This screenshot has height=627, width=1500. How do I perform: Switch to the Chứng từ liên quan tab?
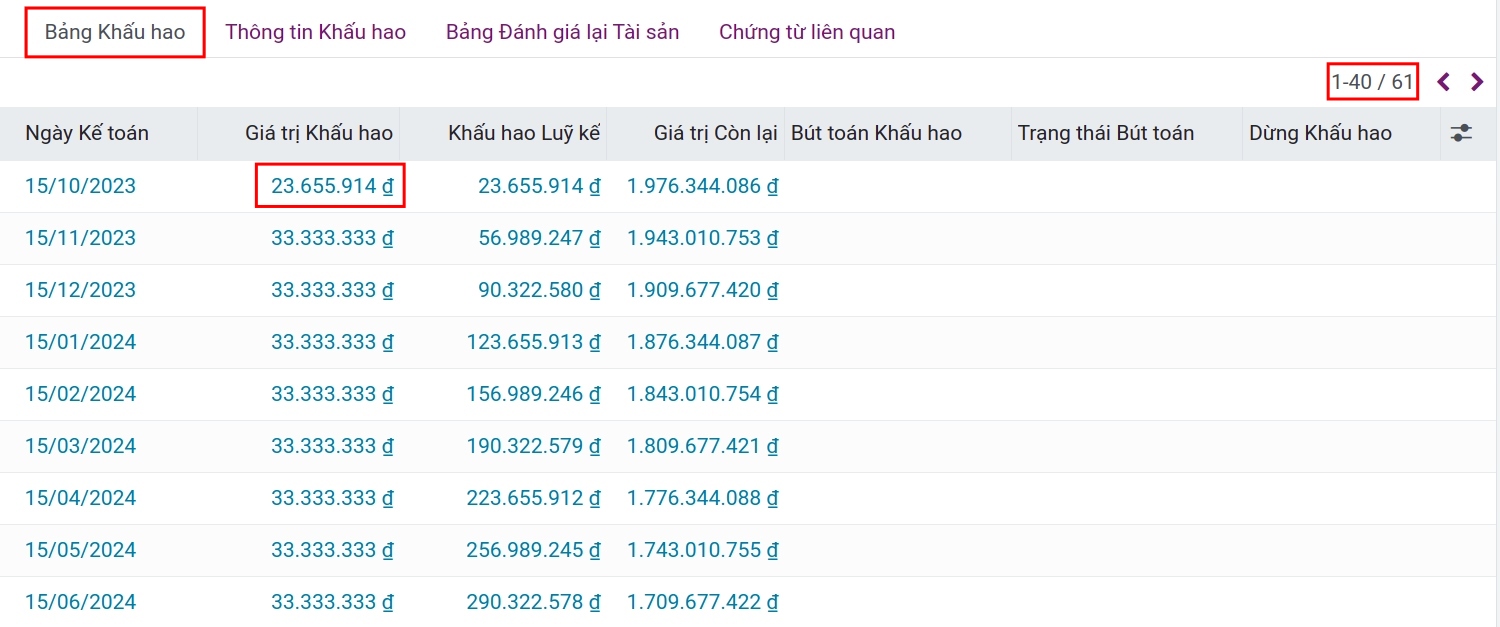[x=805, y=31]
